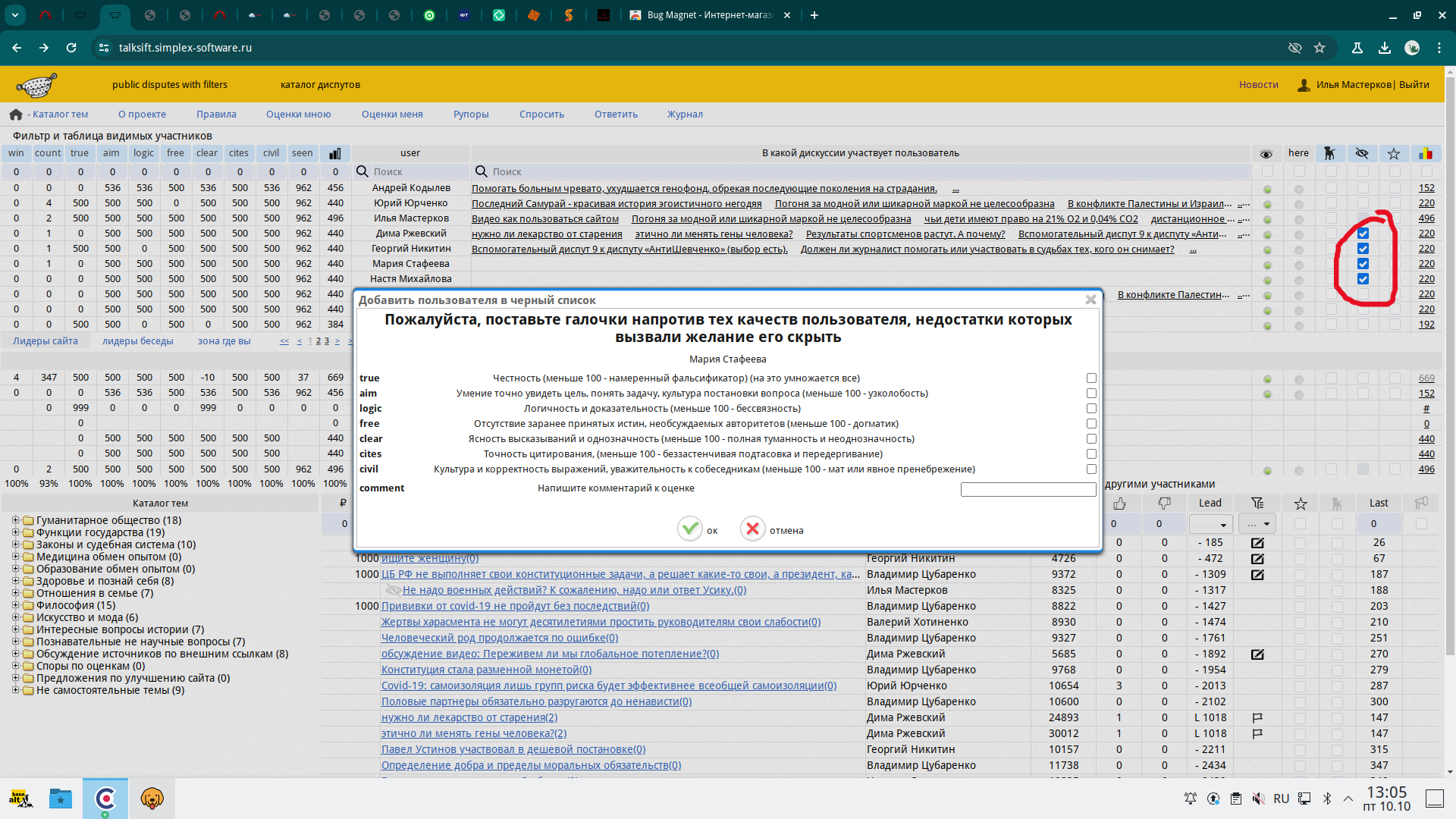Open the Lead filter dropdown
Viewport: 1456px width, 819px height.
1210,524
